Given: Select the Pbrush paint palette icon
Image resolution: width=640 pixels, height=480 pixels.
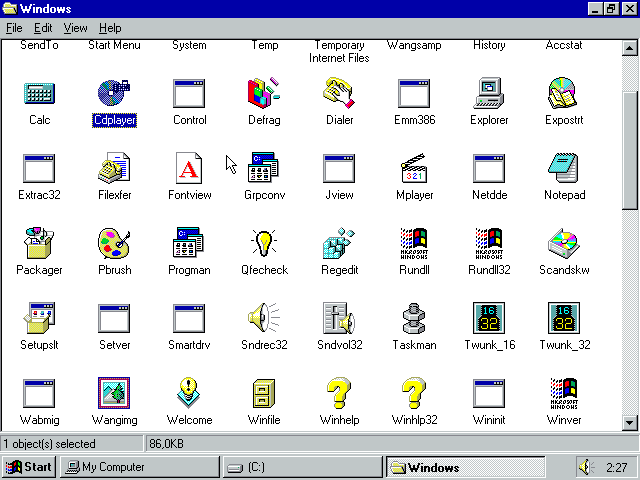Looking at the screenshot, I should [x=114, y=243].
